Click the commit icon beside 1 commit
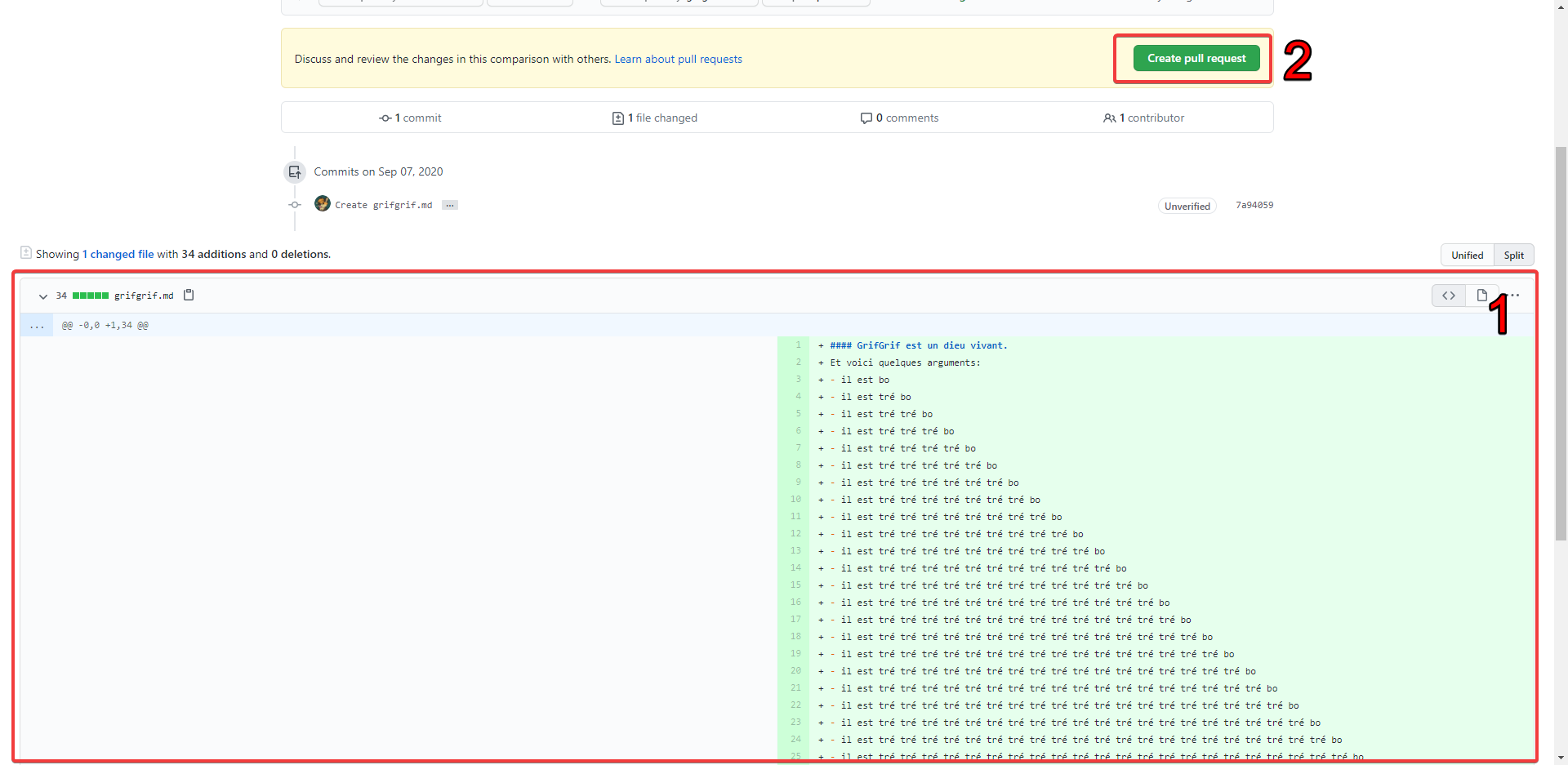The image size is (1568, 765). 385,118
